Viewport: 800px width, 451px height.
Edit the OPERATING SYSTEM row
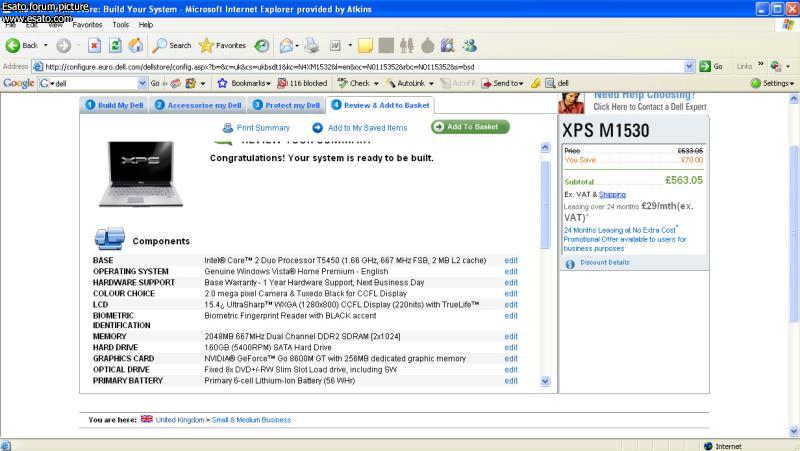511,271
